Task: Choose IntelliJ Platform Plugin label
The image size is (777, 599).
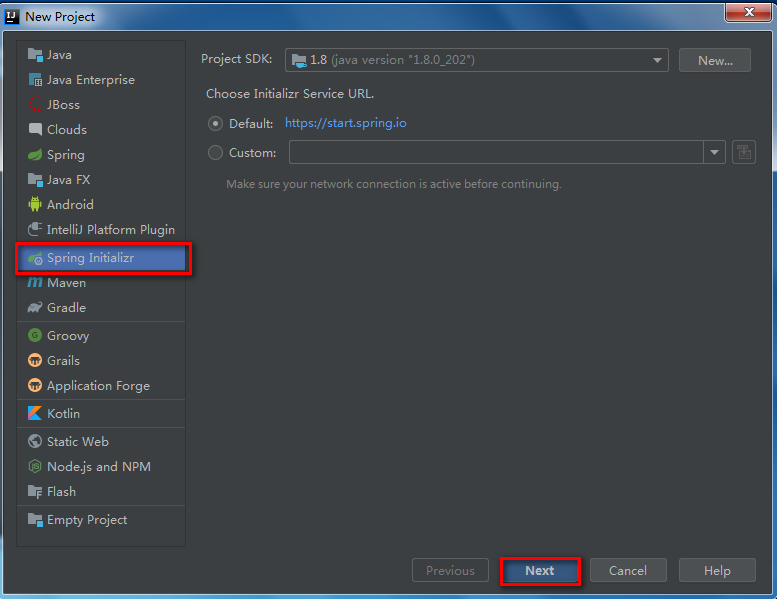Action: (x=111, y=230)
